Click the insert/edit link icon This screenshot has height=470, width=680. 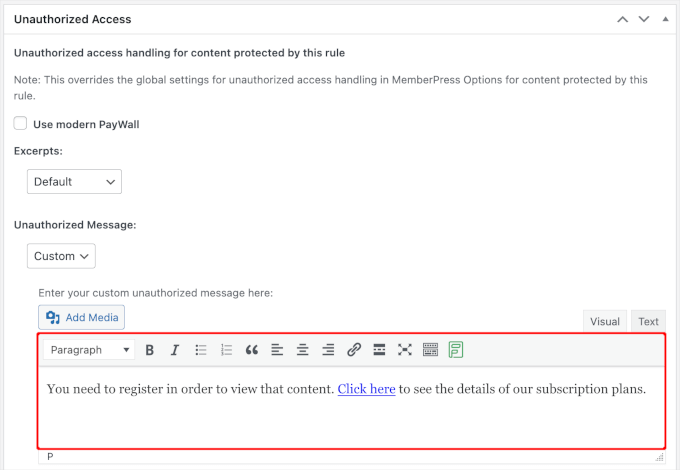point(354,350)
